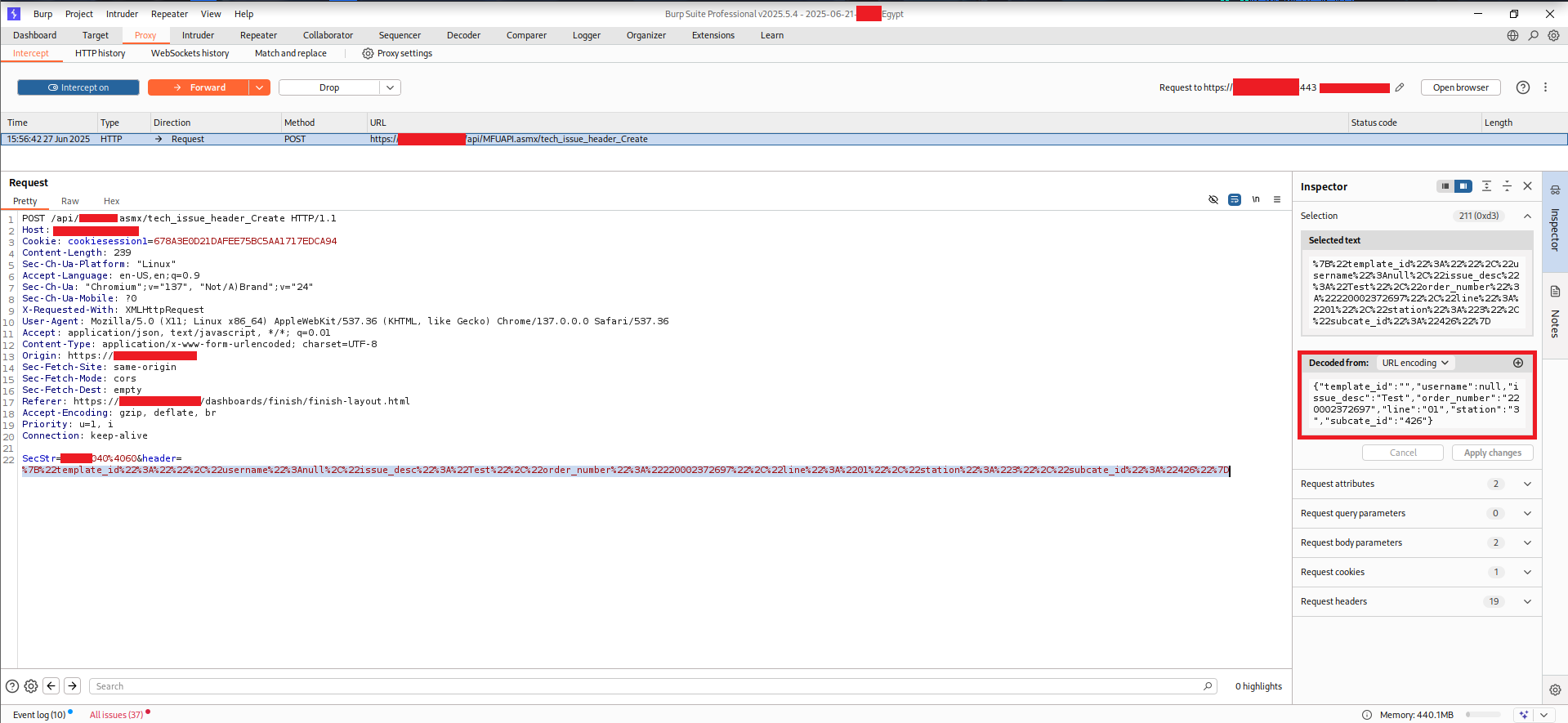The height and width of the screenshot is (723, 1568).
Task: Open the Forward button dropdown arrow
Action: pos(260,87)
